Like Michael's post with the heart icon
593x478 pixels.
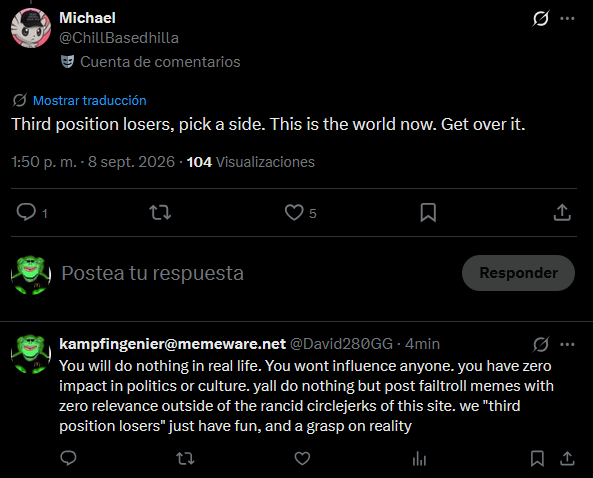294,212
